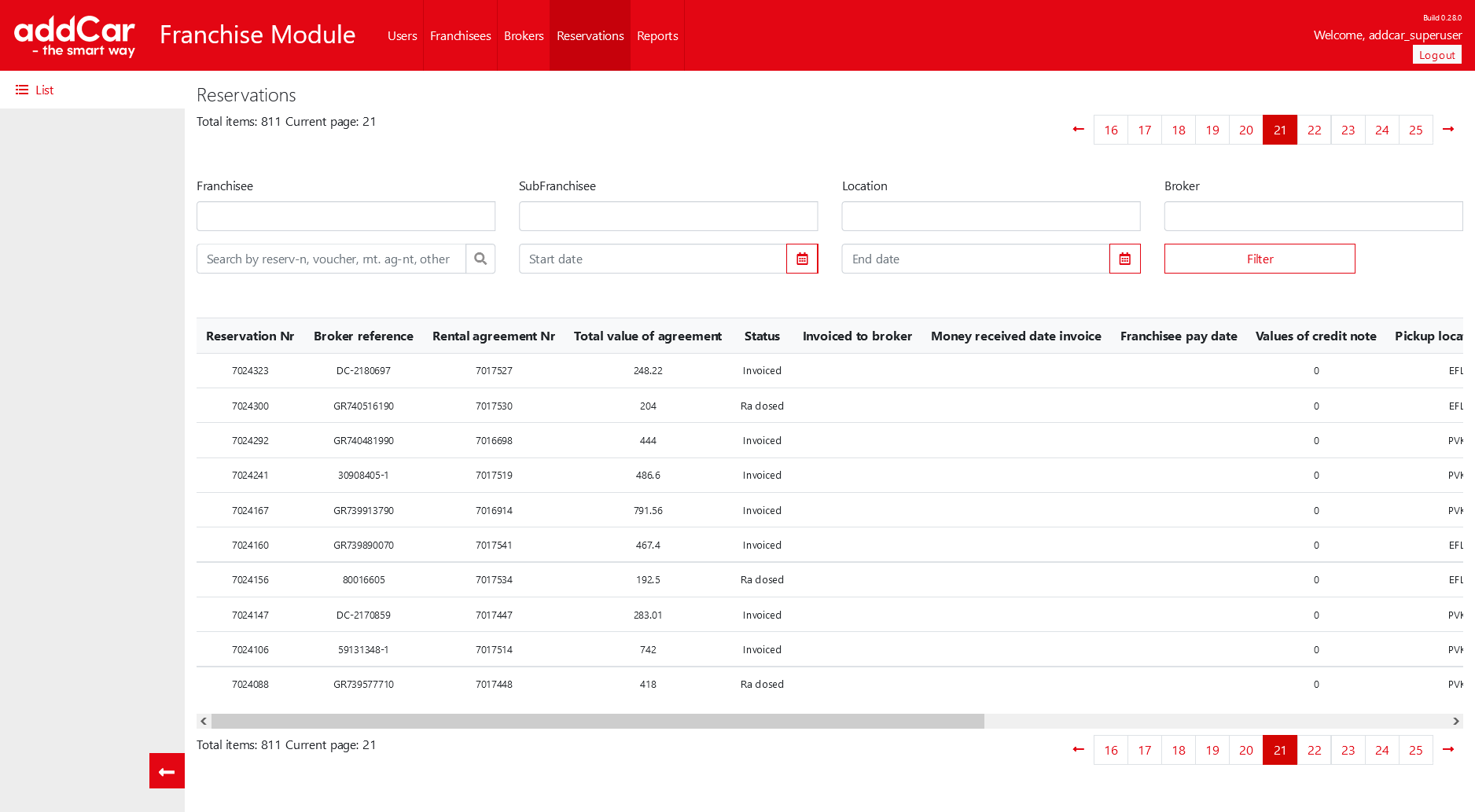Focus the SubFranchisee input field
The height and width of the screenshot is (812, 1475).
668,216
